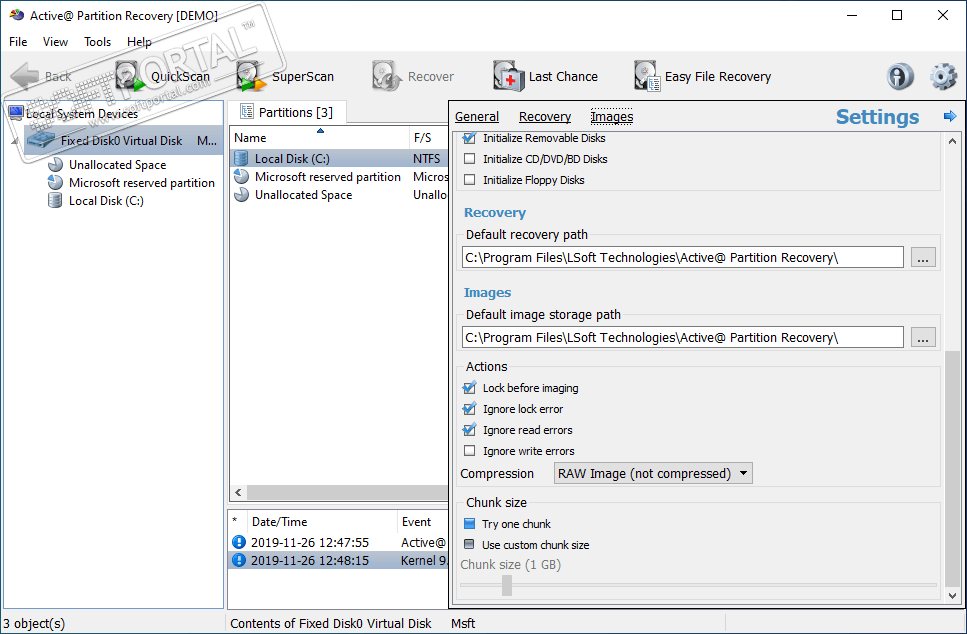Select Use custom chunk size option
The image size is (967, 634).
[x=469, y=545]
